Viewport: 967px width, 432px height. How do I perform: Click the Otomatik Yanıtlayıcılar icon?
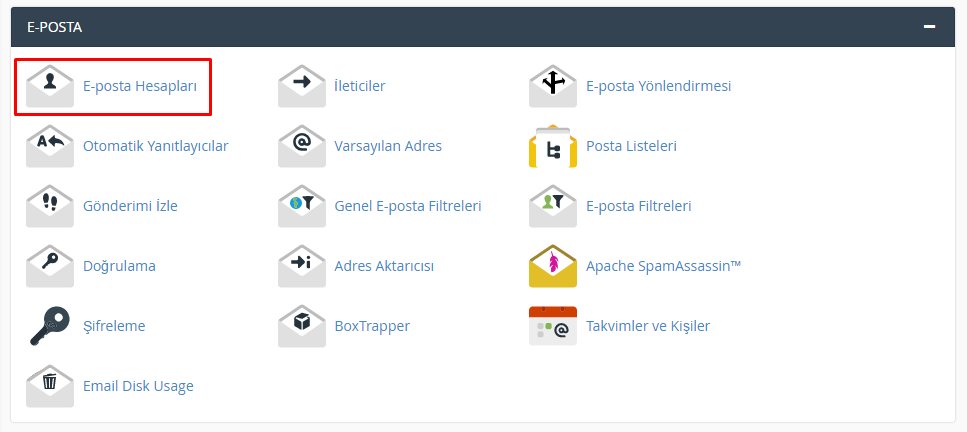point(50,146)
